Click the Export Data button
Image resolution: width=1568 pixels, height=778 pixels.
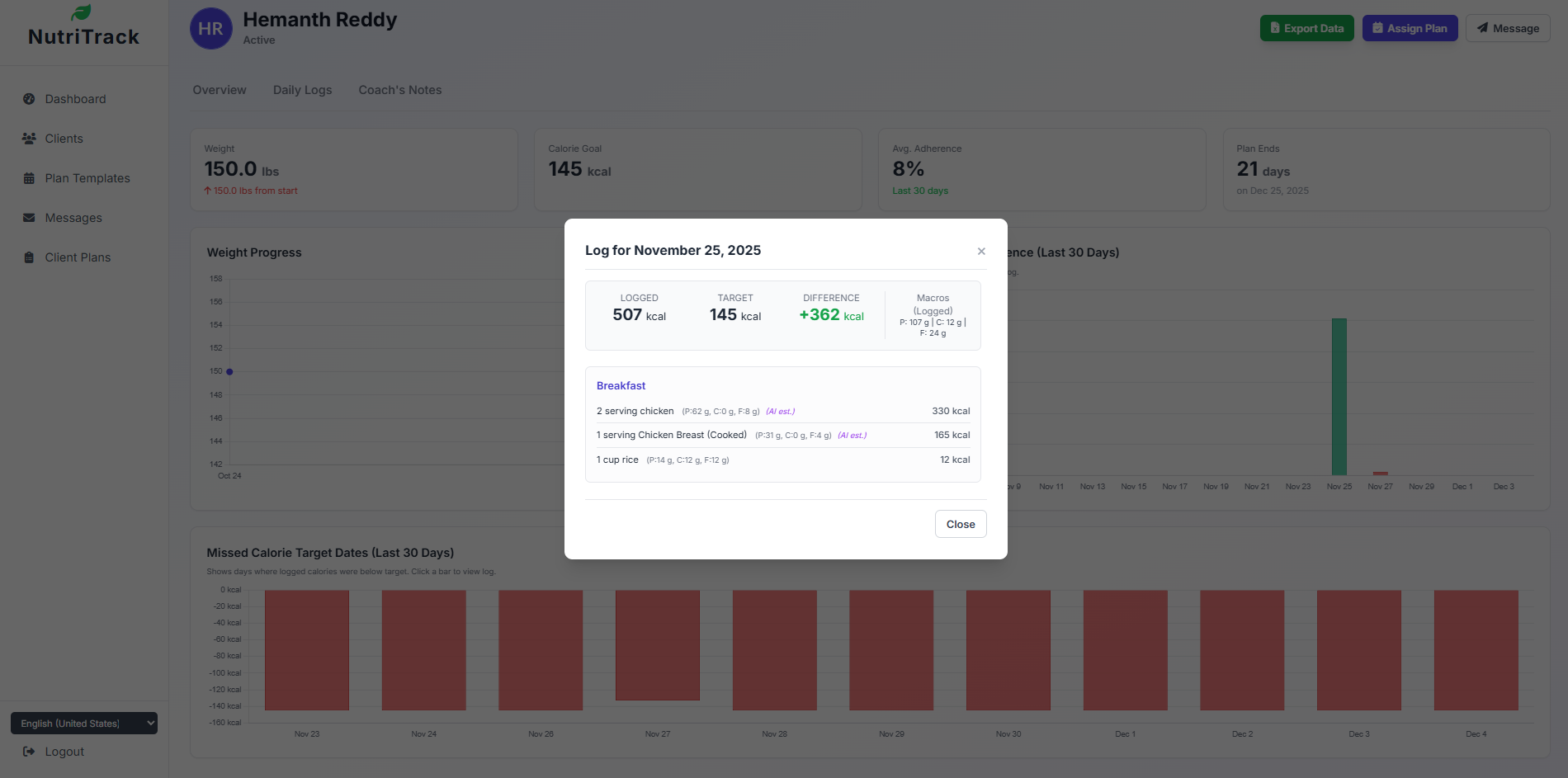click(x=1306, y=27)
